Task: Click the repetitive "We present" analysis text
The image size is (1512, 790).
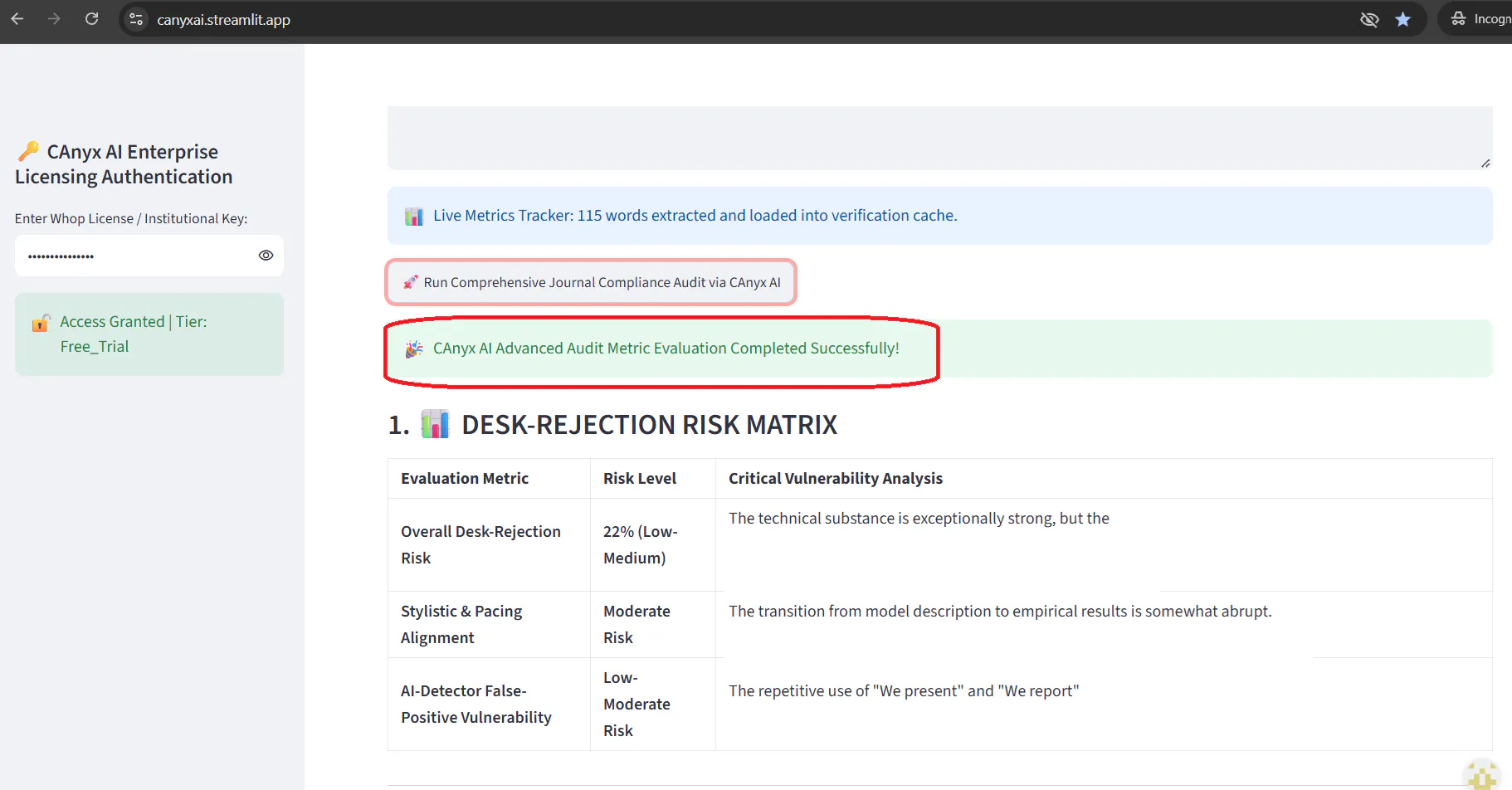Action: [x=904, y=690]
